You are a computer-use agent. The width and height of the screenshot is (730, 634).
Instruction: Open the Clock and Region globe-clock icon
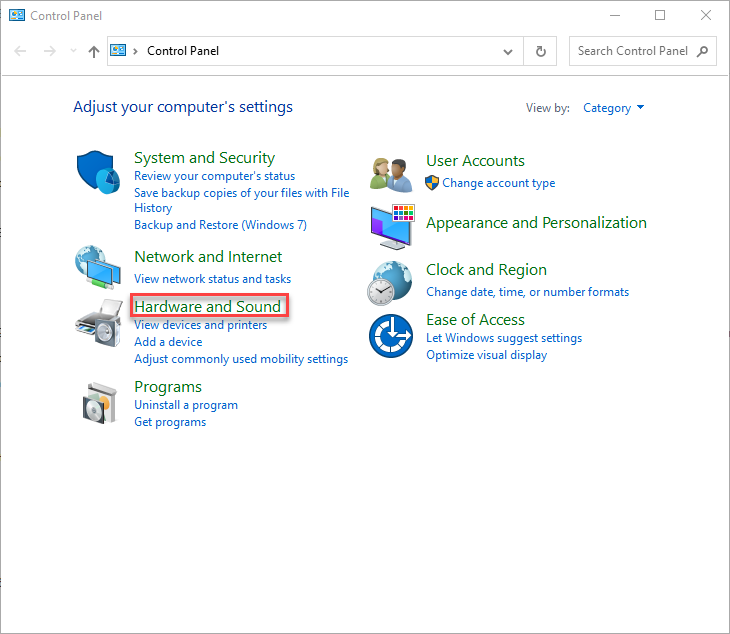pyautogui.click(x=390, y=283)
